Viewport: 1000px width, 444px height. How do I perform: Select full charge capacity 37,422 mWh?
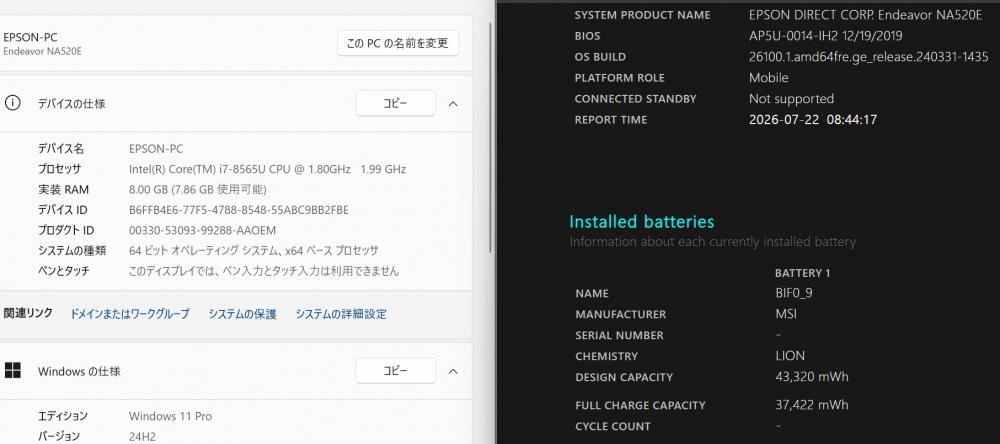[x=812, y=404]
